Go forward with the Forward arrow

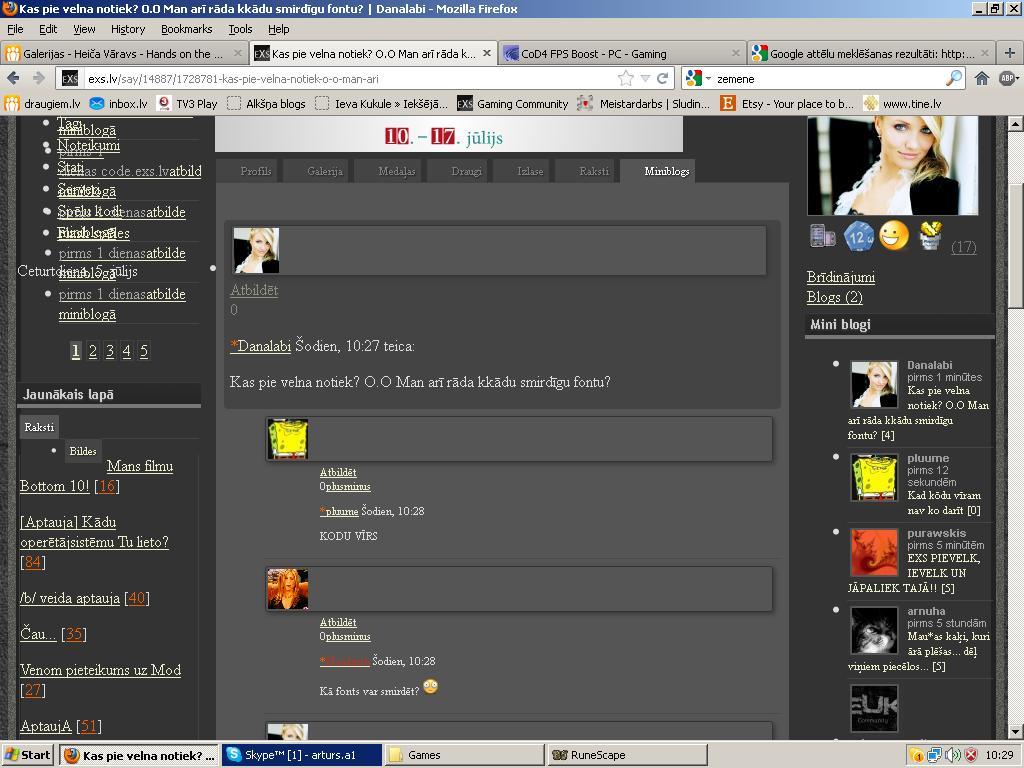click(39, 78)
